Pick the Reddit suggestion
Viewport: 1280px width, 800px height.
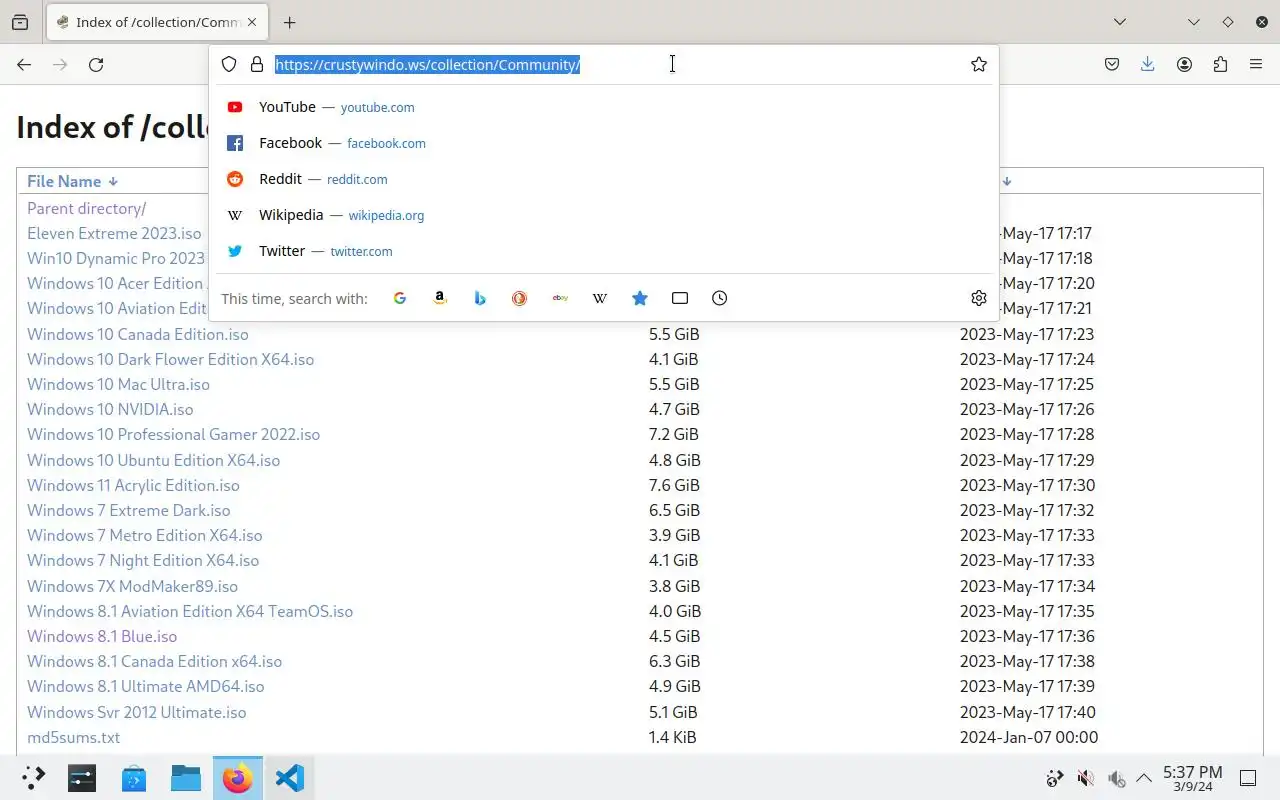coord(604,179)
